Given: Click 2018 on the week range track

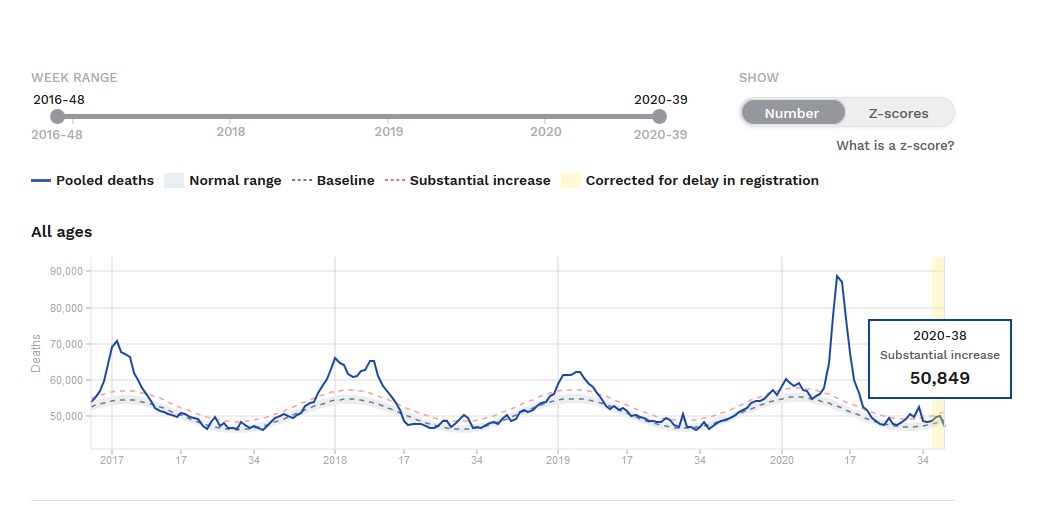Looking at the screenshot, I should click(x=231, y=131).
